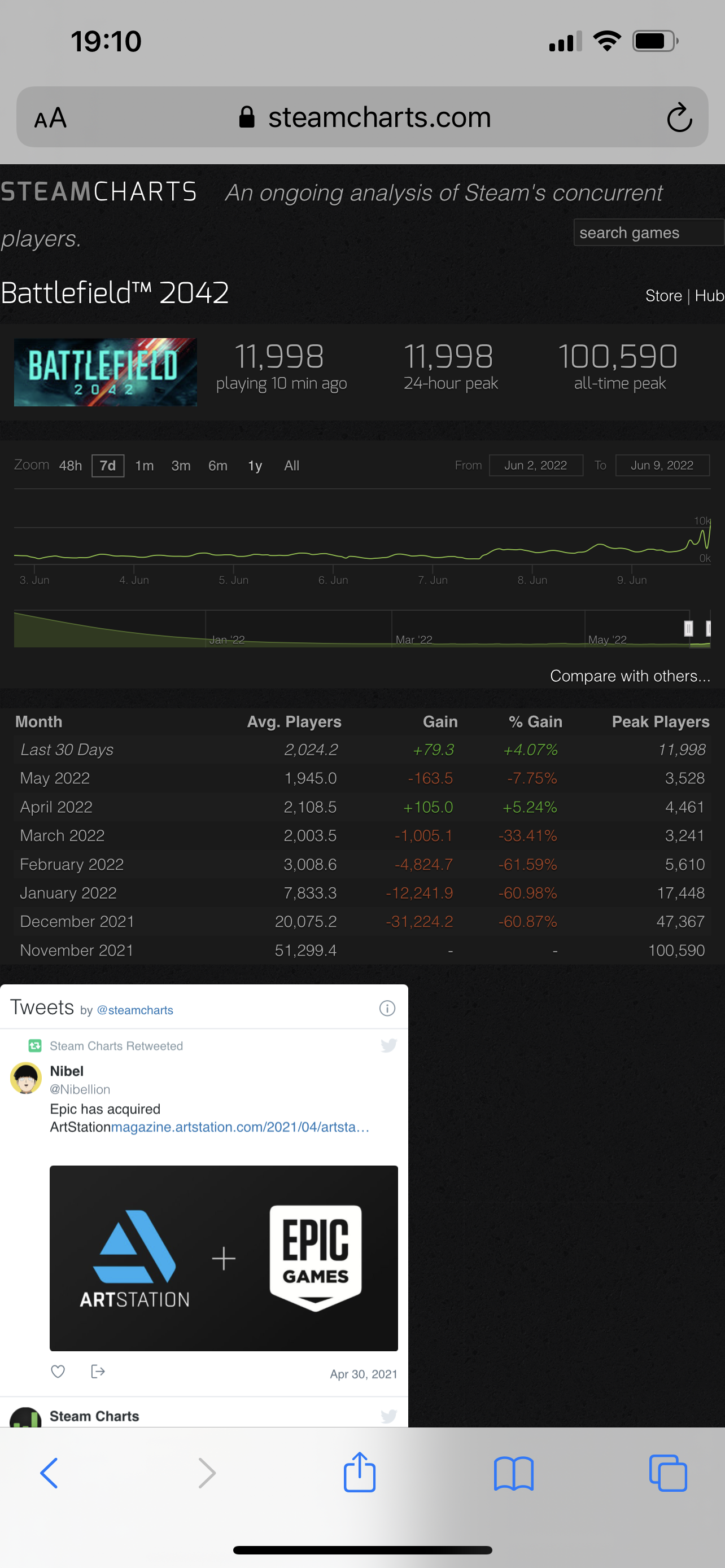This screenshot has height=1568, width=725.
Task: Tap the Safari reload page icon
Action: (x=679, y=117)
